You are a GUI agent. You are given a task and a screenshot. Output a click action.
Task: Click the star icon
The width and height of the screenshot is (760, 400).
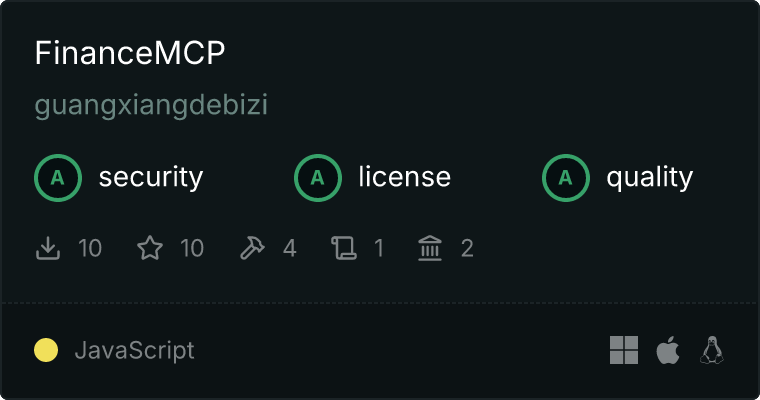(150, 248)
